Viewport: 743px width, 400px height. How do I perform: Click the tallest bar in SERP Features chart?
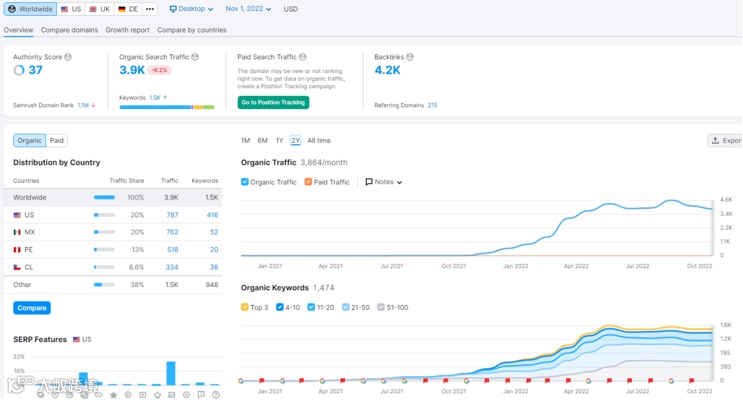(171, 373)
